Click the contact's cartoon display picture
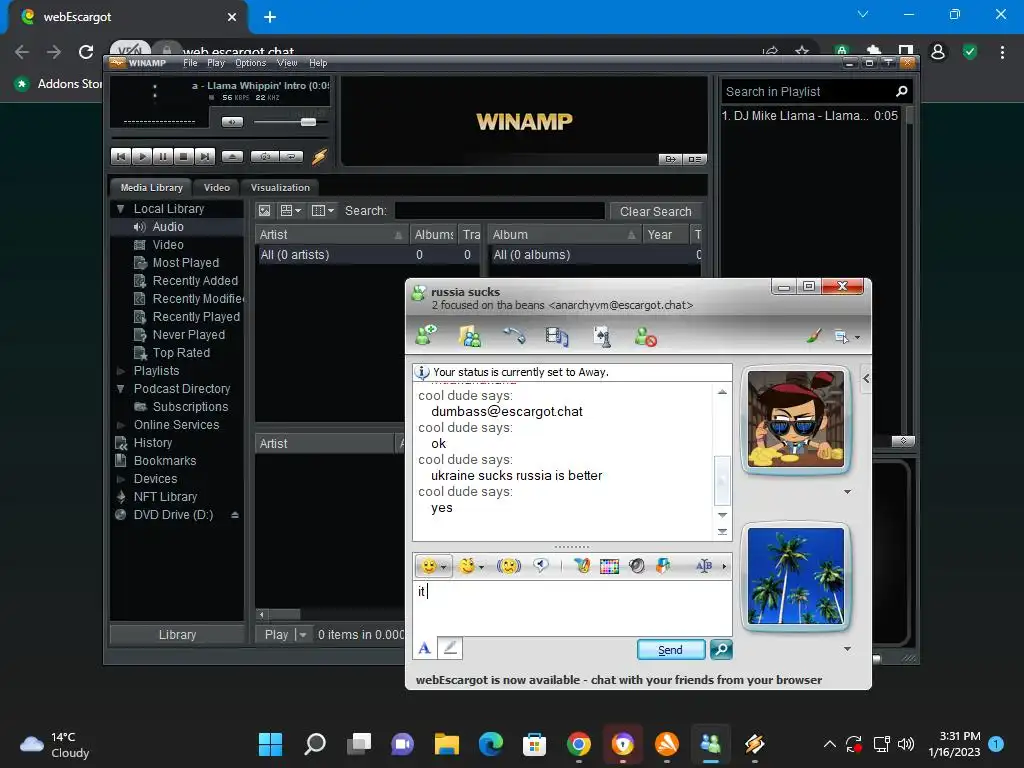Screen dimensions: 1024x768 (795, 419)
